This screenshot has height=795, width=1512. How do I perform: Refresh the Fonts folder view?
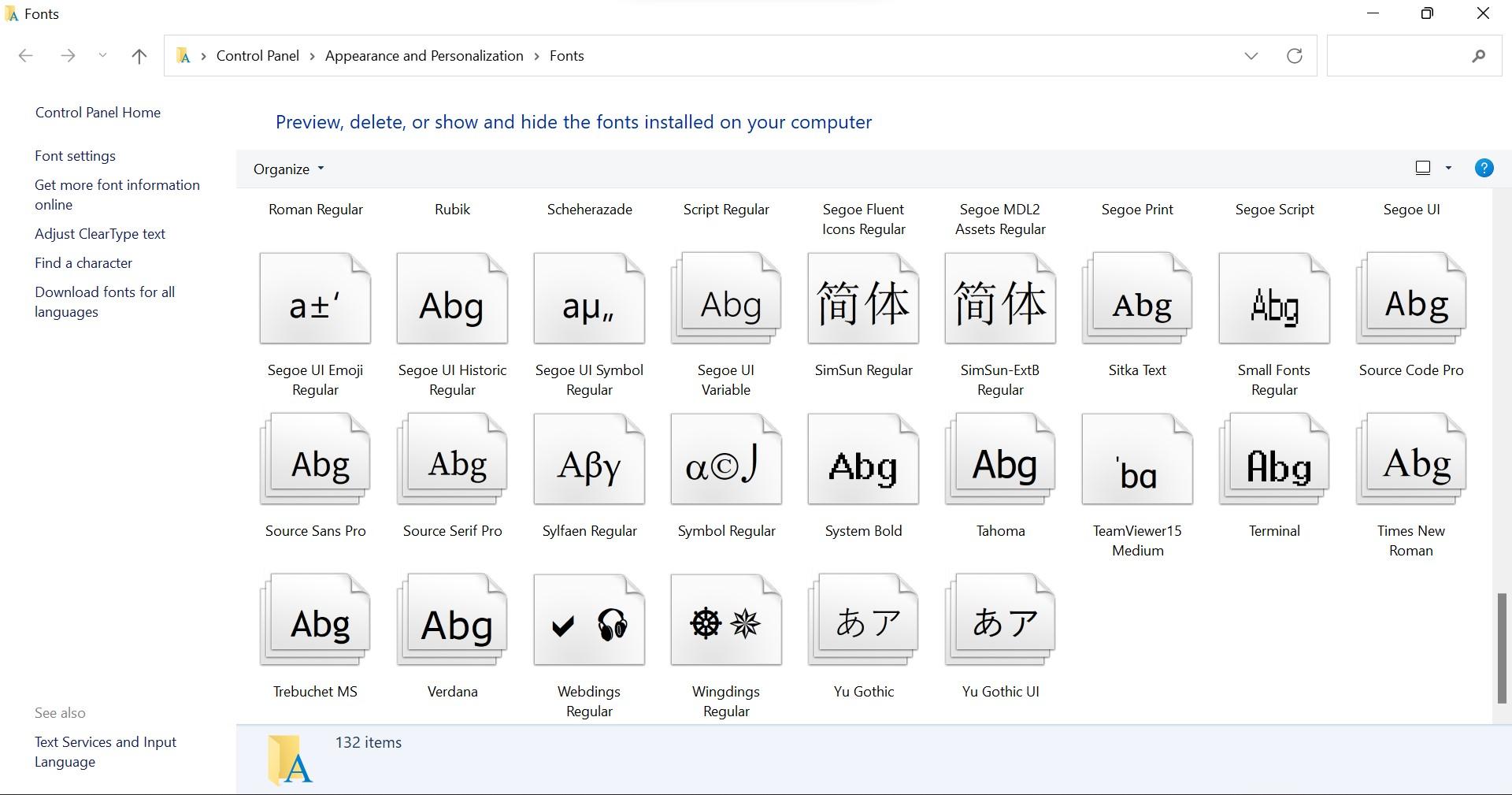click(1295, 55)
